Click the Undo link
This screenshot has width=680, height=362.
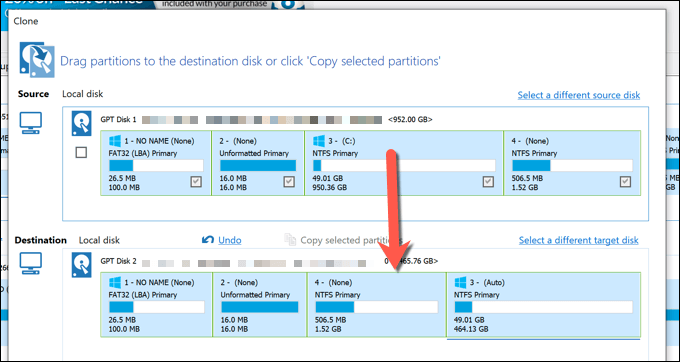coord(230,240)
